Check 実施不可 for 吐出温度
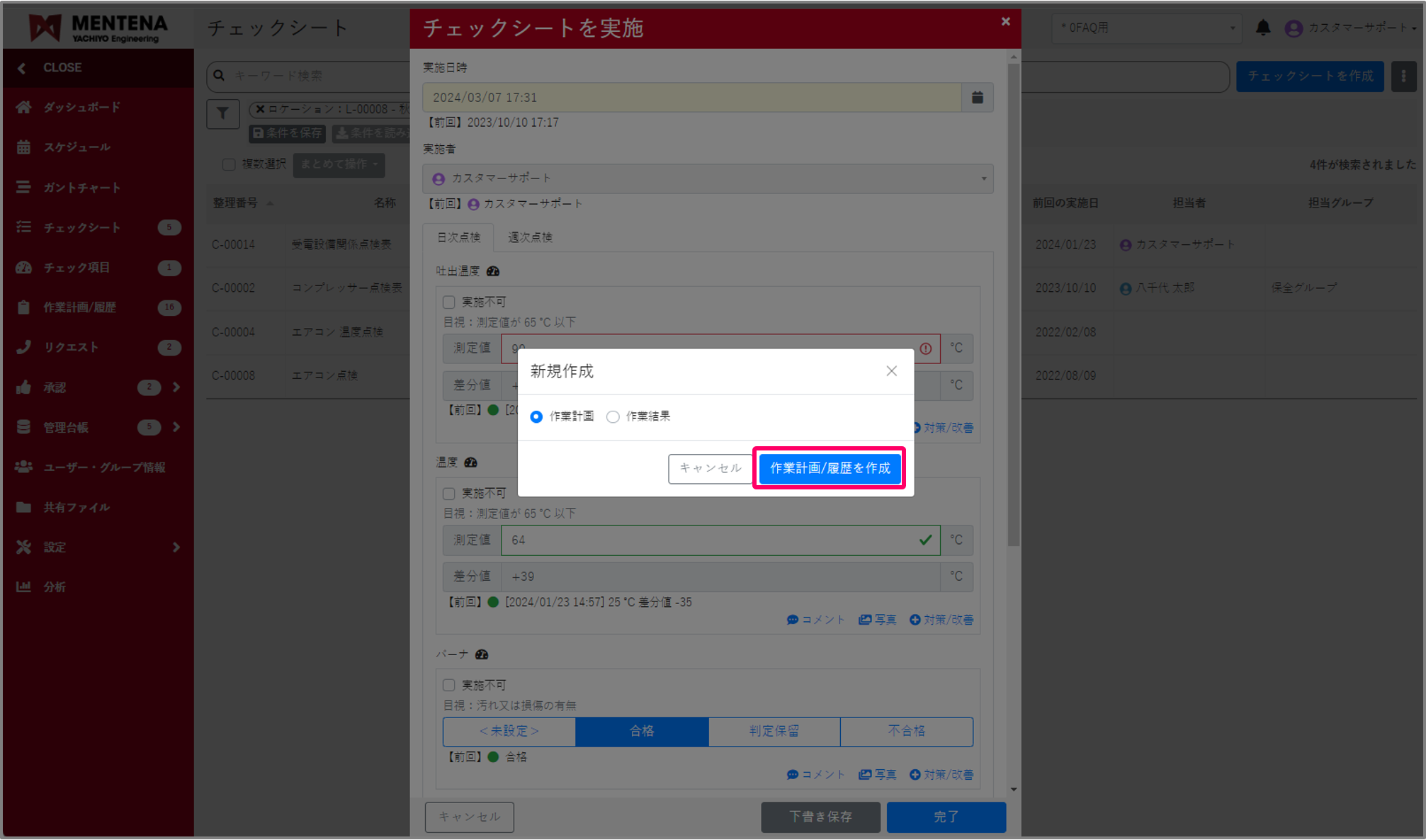The image size is (1426, 840). coord(448,302)
